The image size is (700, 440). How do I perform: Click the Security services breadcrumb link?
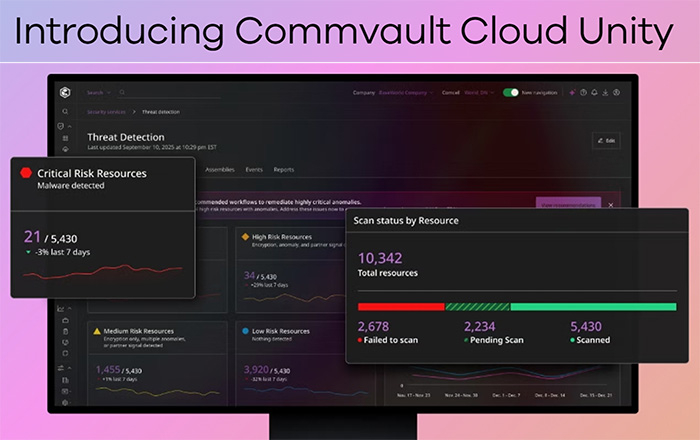[x=106, y=112]
